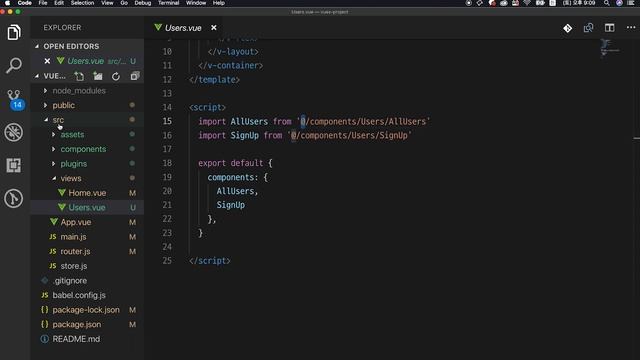This screenshot has height=360, width=640.
Task: Click line number 15 in gutter
Action: [167, 121]
